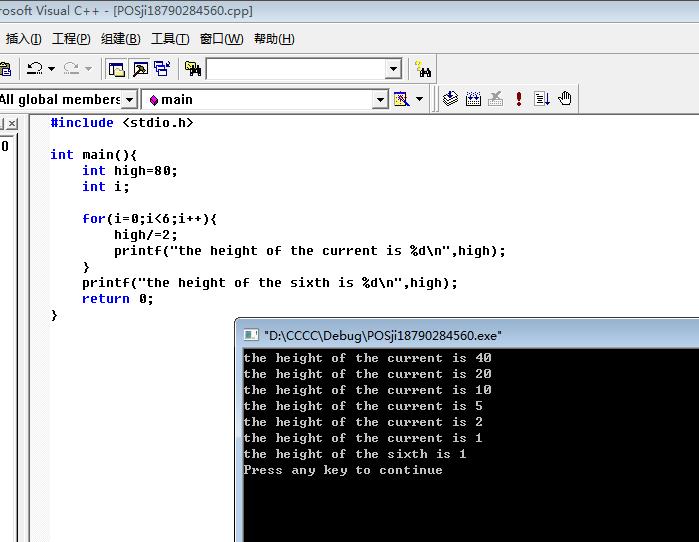Click the Build icon
This screenshot has height=542, width=699.
click(x=473, y=99)
